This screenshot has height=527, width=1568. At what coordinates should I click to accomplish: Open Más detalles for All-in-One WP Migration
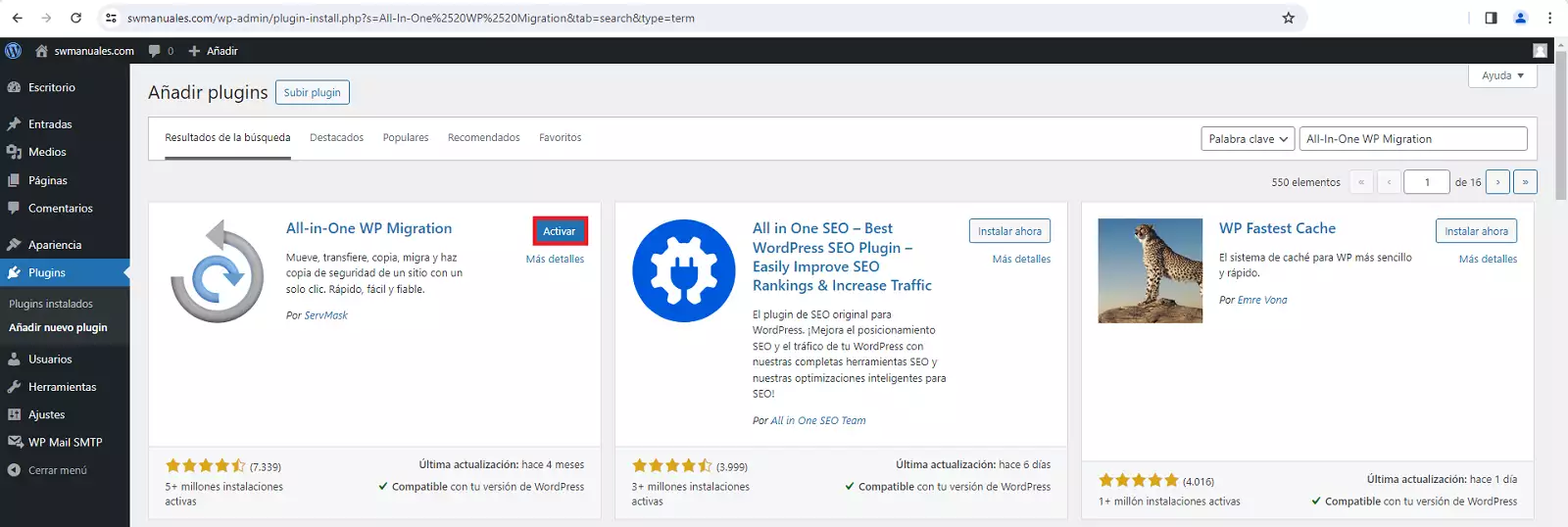click(555, 260)
